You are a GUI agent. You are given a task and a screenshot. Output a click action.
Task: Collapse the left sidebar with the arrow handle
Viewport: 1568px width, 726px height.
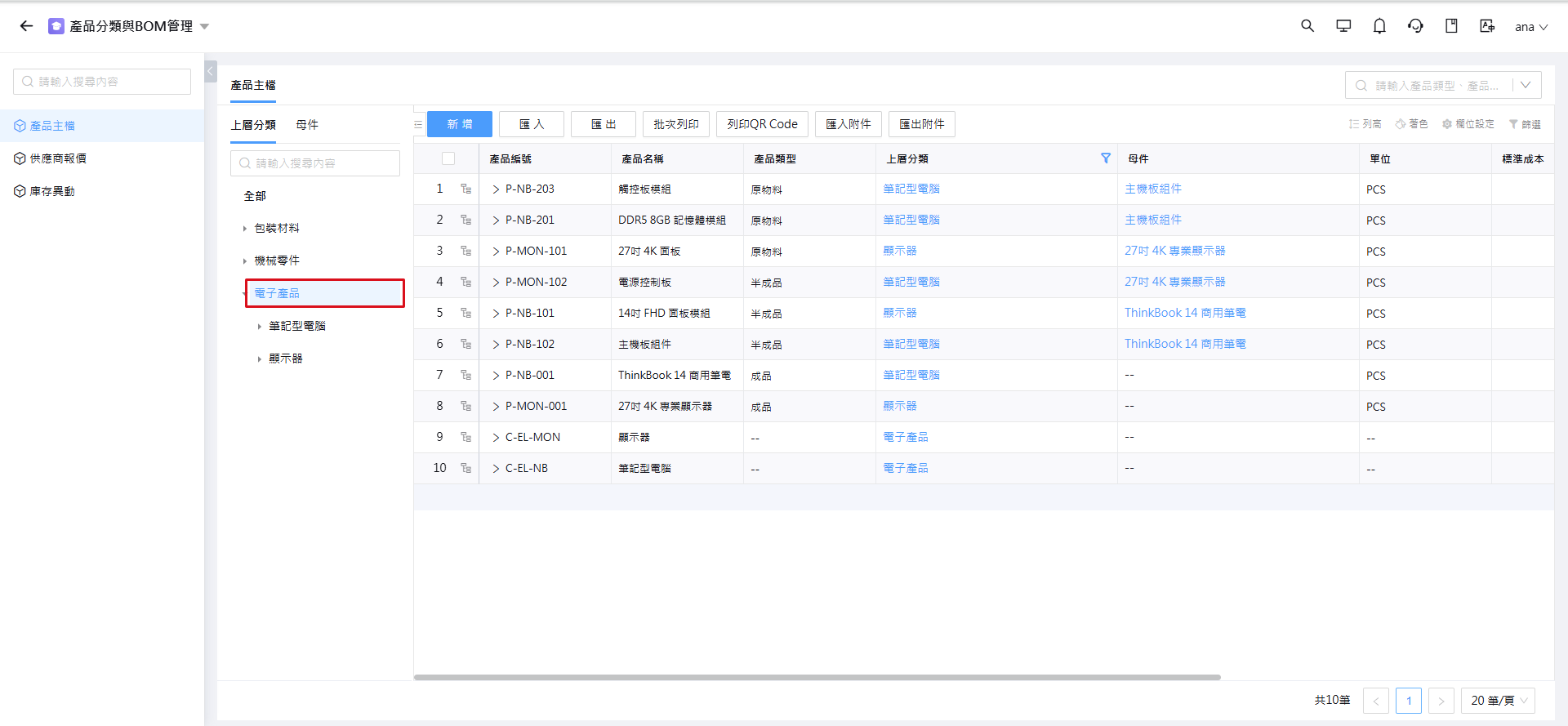coord(211,72)
